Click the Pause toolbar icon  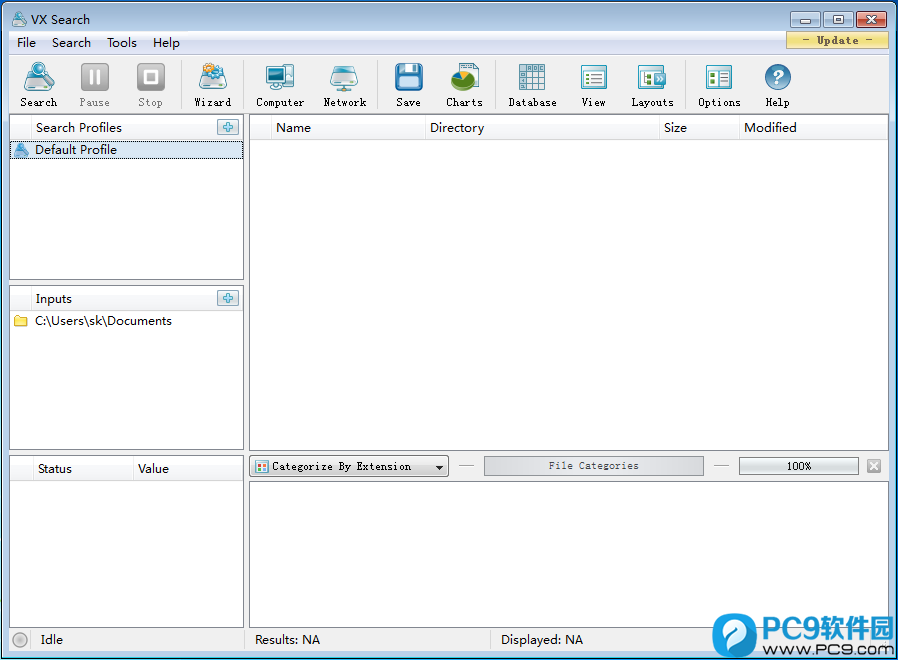94,85
